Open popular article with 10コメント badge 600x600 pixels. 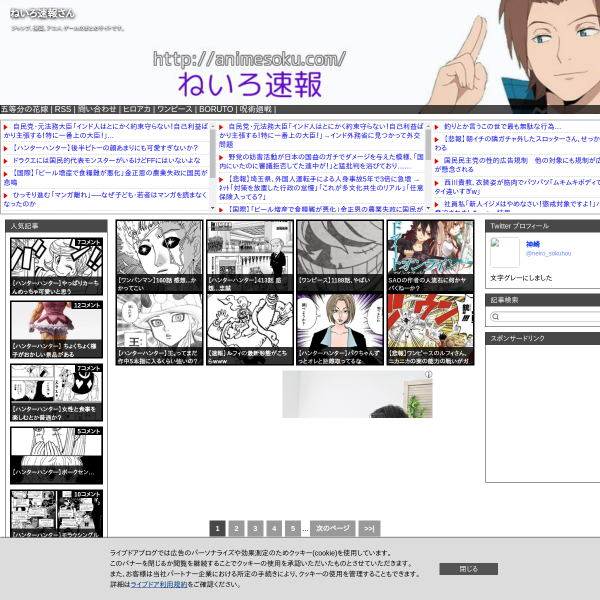(56, 514)
